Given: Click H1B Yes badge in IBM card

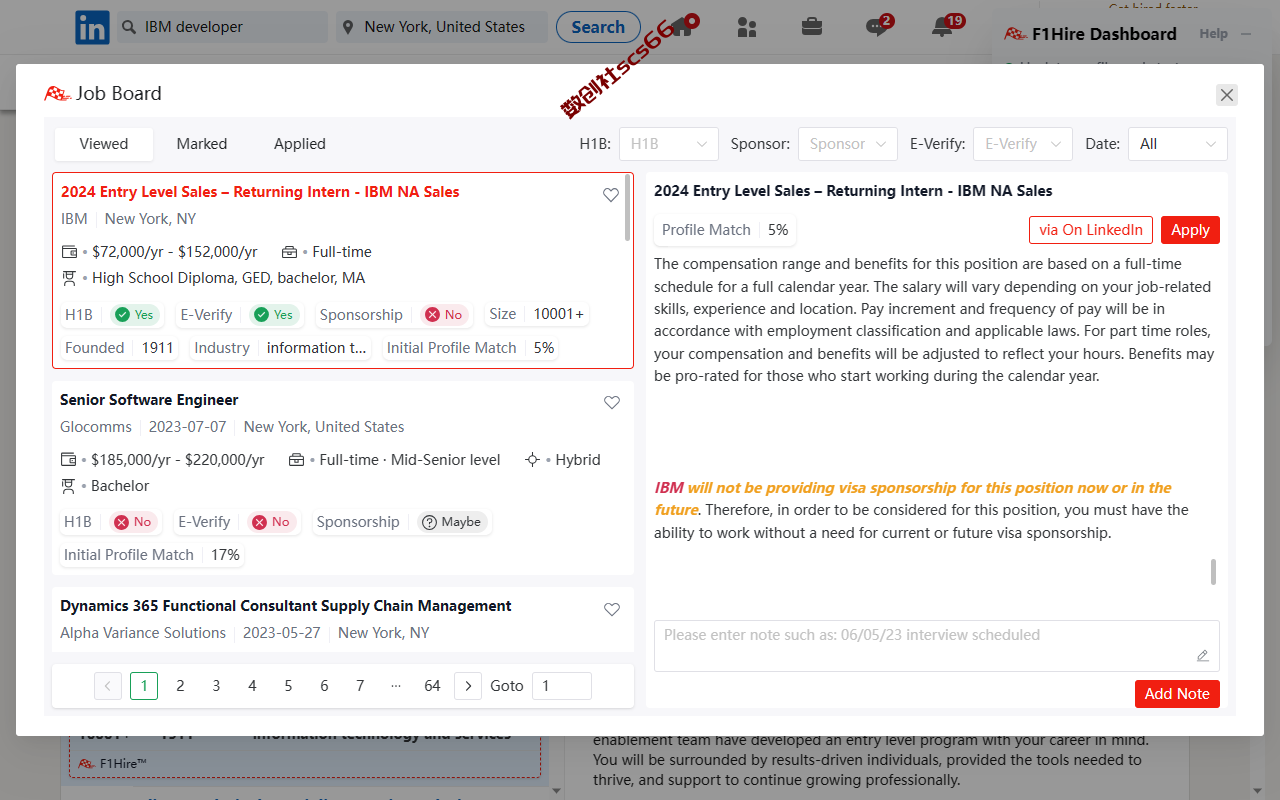Looking at the screenshot, I should (x=134, y=315).
